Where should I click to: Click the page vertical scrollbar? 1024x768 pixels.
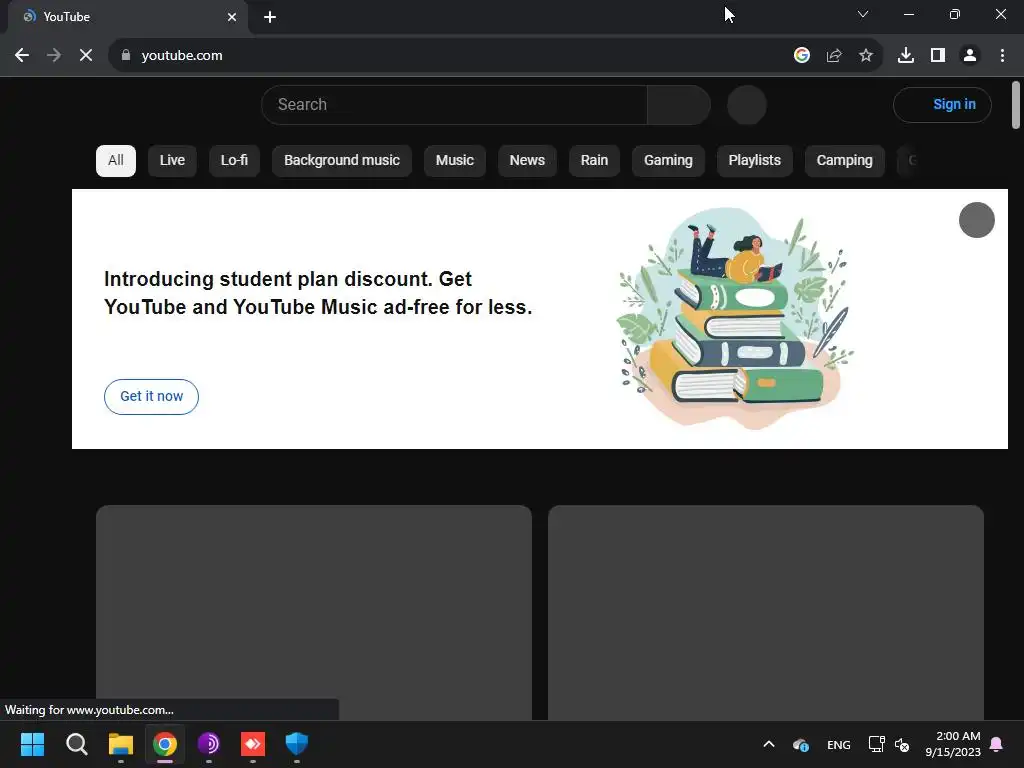pos(1016,105)
